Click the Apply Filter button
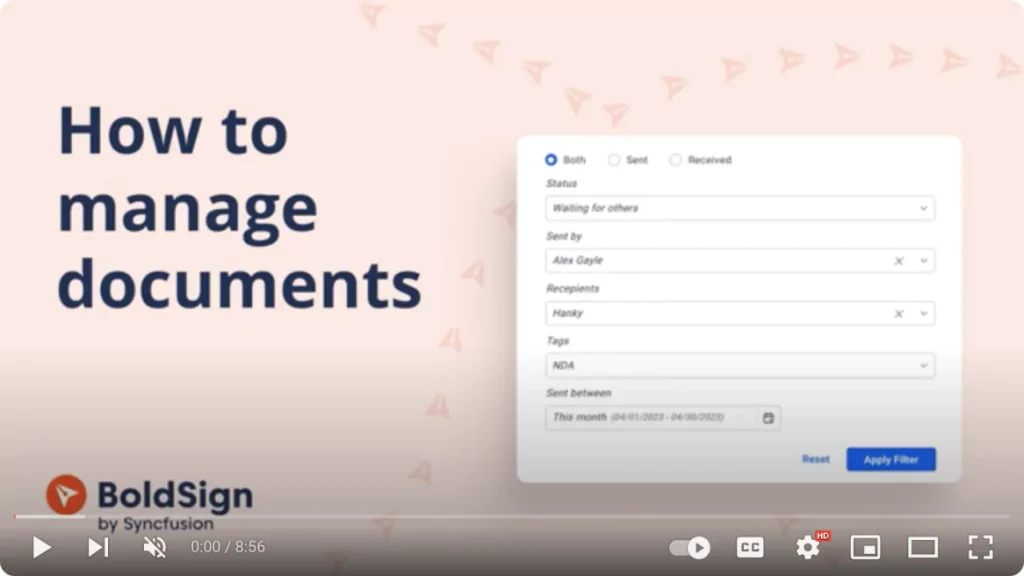 click(x=890, y=459)
